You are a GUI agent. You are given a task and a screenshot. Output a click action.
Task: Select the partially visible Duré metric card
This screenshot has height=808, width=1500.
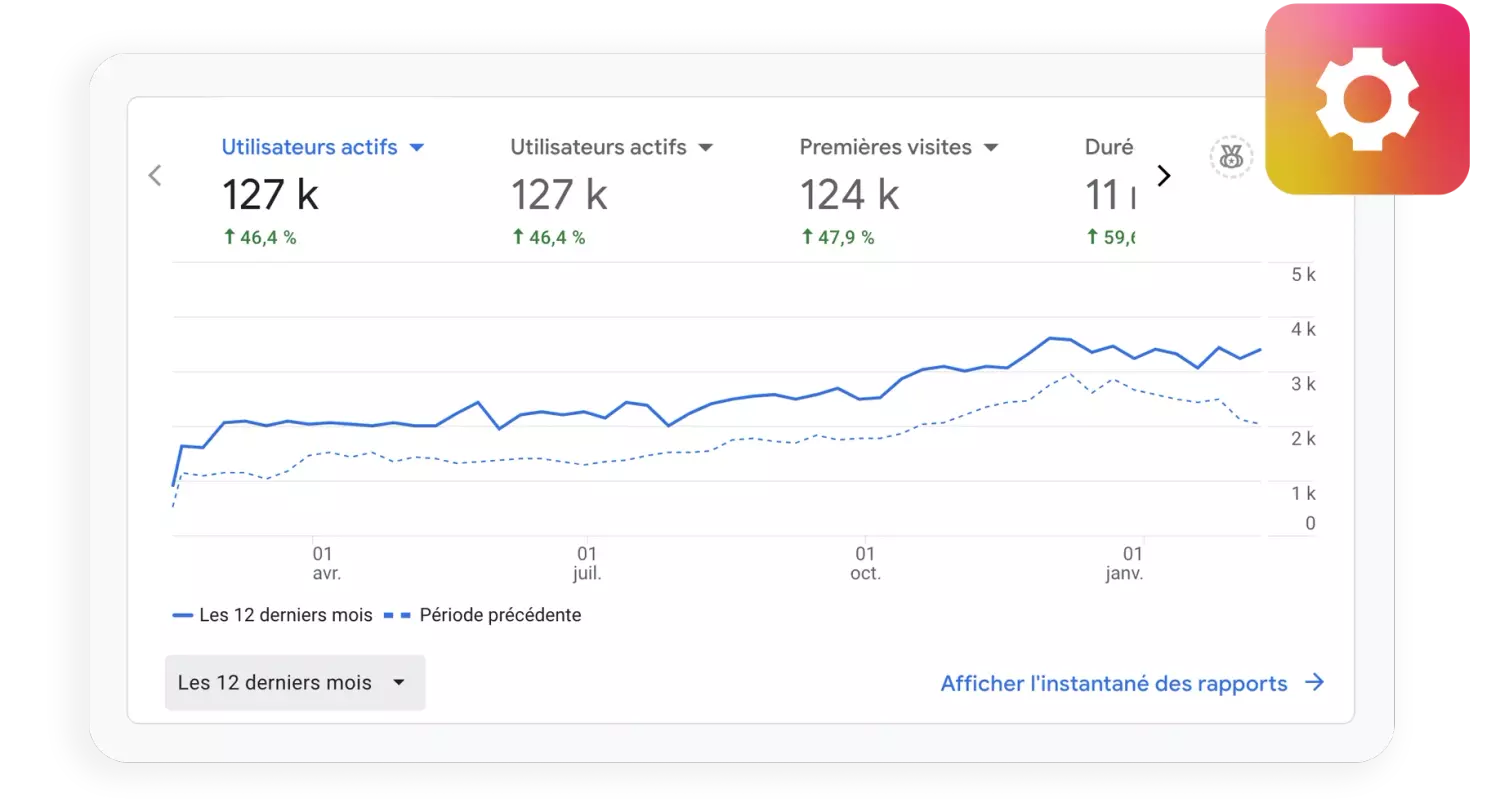tap(1110, 192)
